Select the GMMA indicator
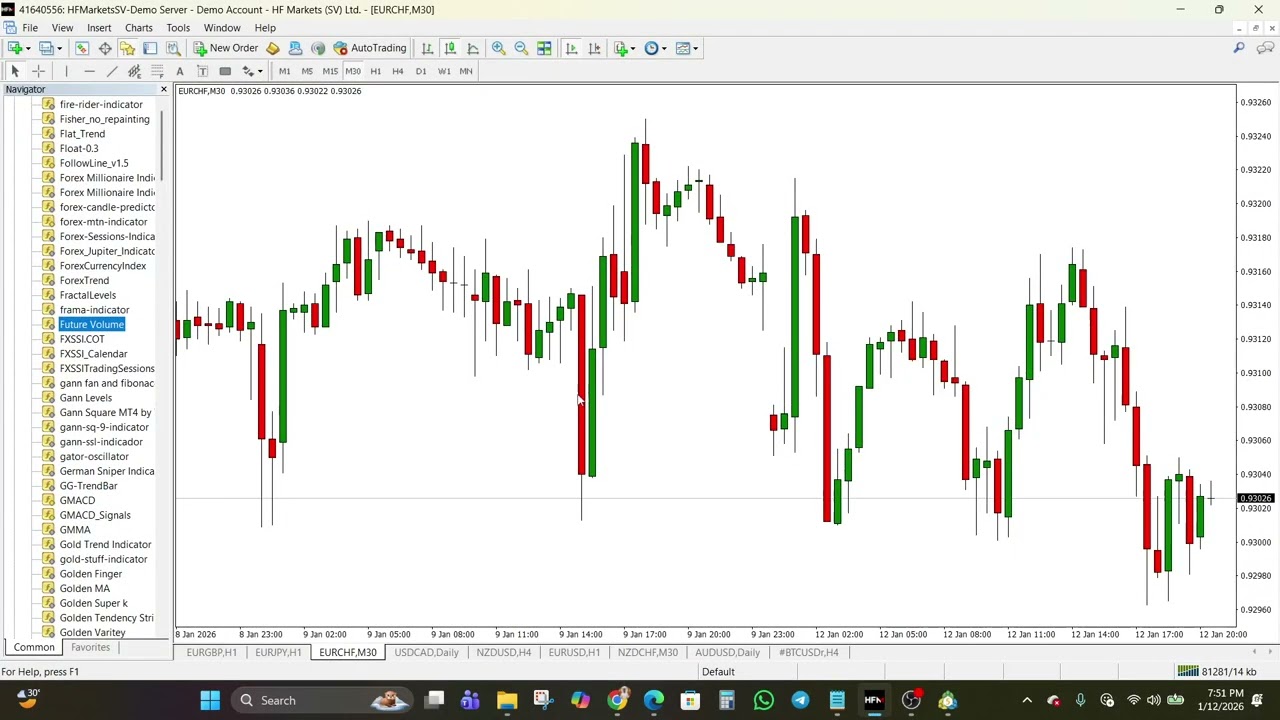 75,530
